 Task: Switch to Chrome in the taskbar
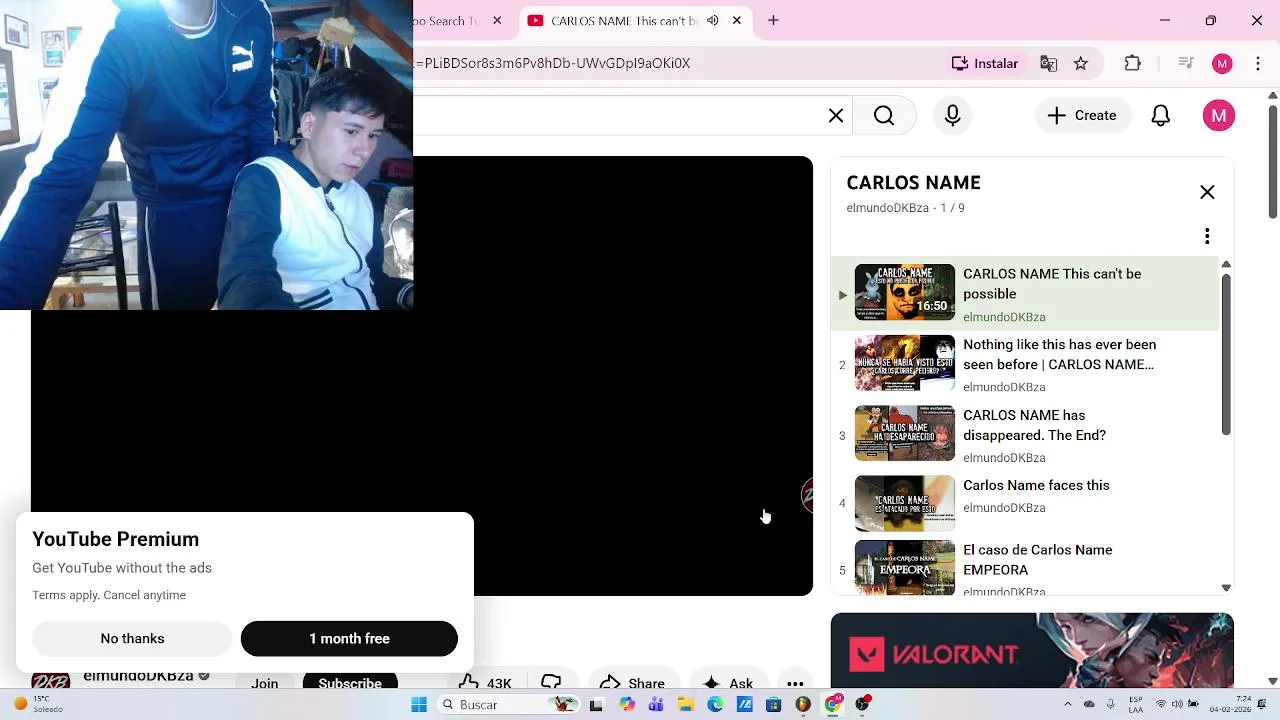(x=833, y=705)
